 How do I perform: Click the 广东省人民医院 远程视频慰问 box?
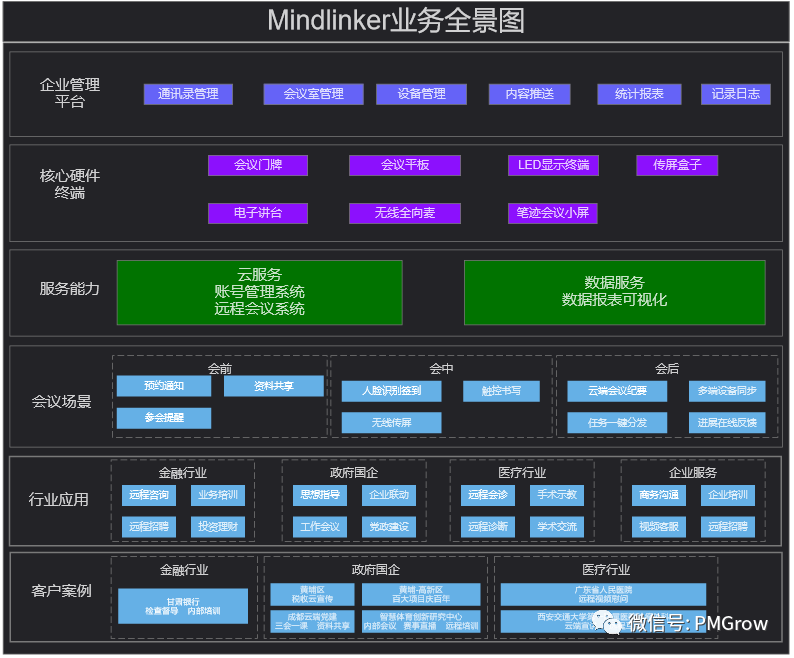604,595
